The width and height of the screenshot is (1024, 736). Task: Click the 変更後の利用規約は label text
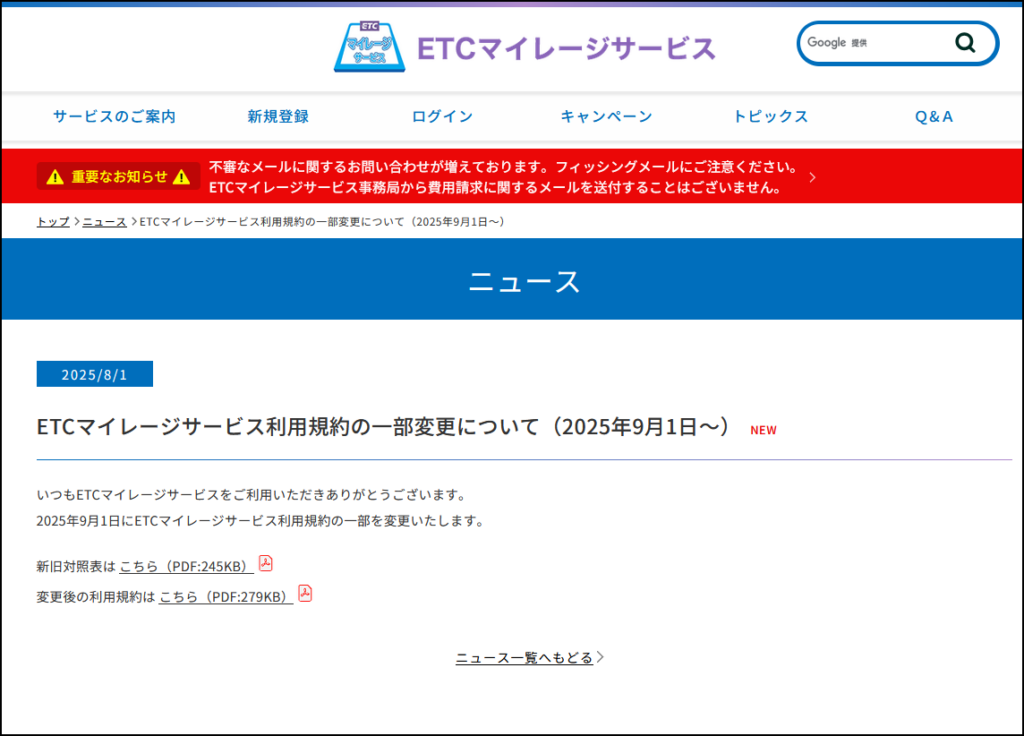tap(96, 596)
